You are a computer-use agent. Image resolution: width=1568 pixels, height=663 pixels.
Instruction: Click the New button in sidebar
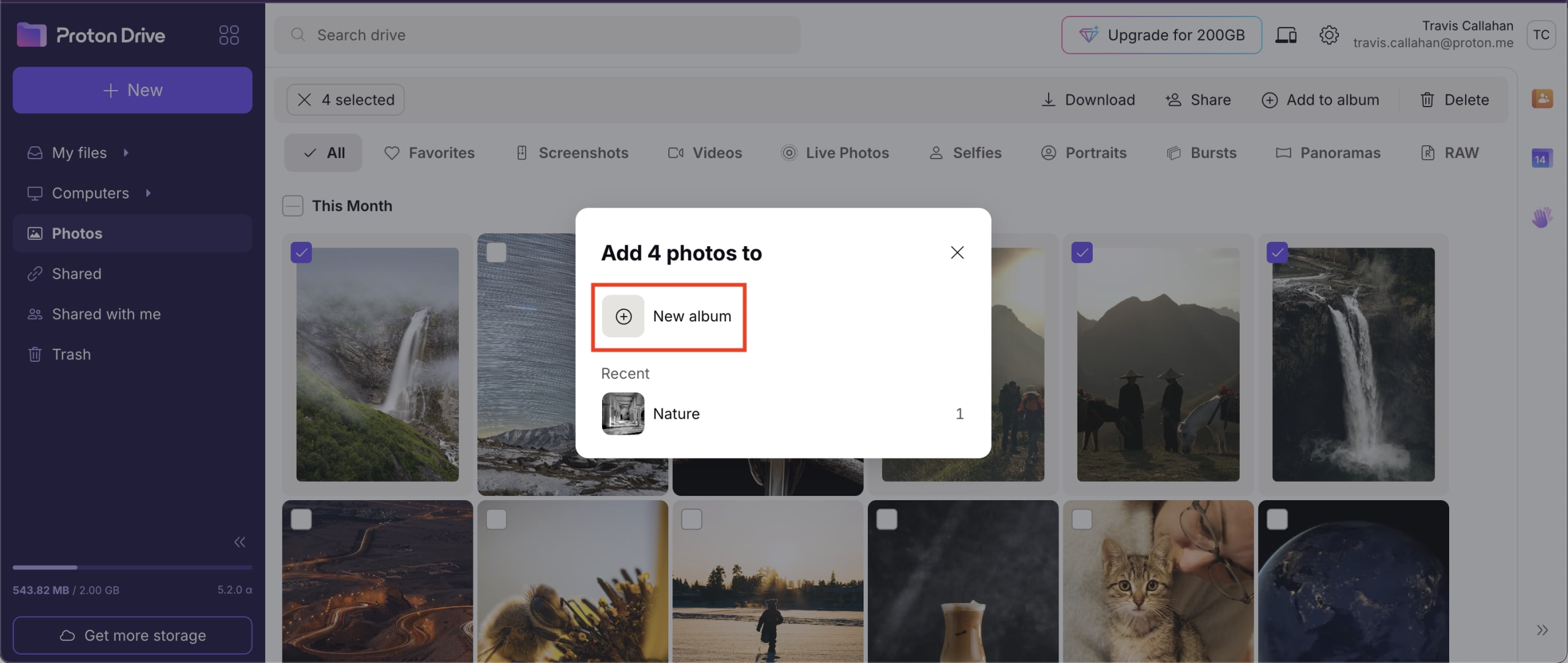[132, 90]
